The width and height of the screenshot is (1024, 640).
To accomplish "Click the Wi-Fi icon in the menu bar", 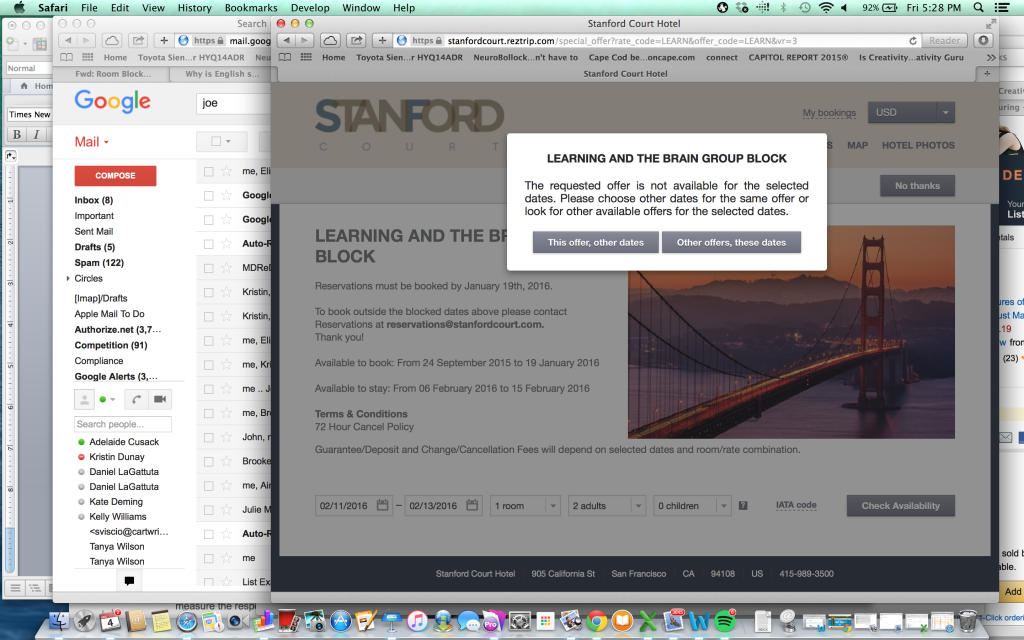I will click(826, 8).
